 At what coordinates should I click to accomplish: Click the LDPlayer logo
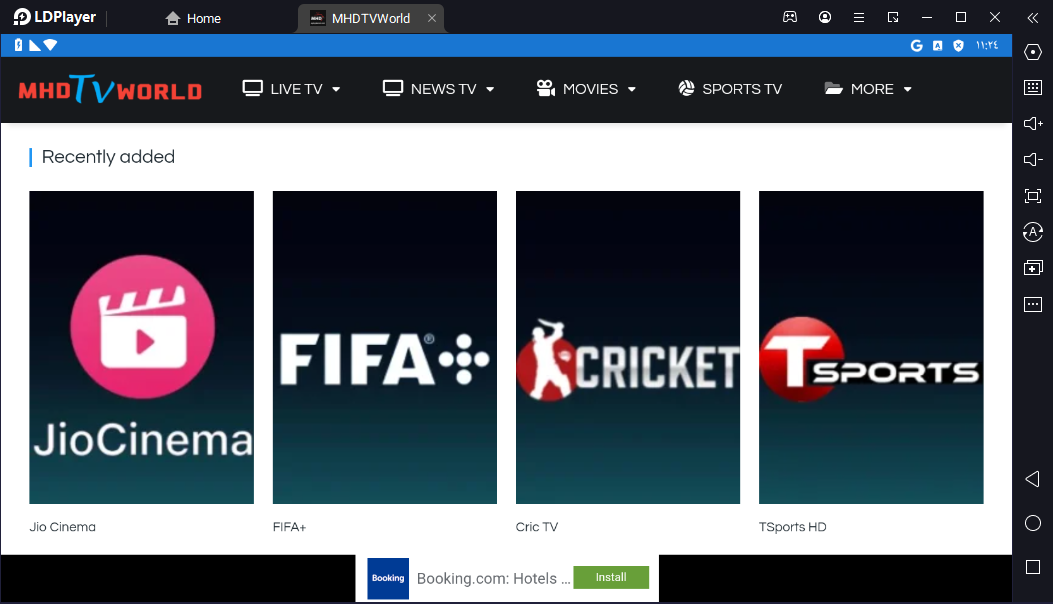55,17
